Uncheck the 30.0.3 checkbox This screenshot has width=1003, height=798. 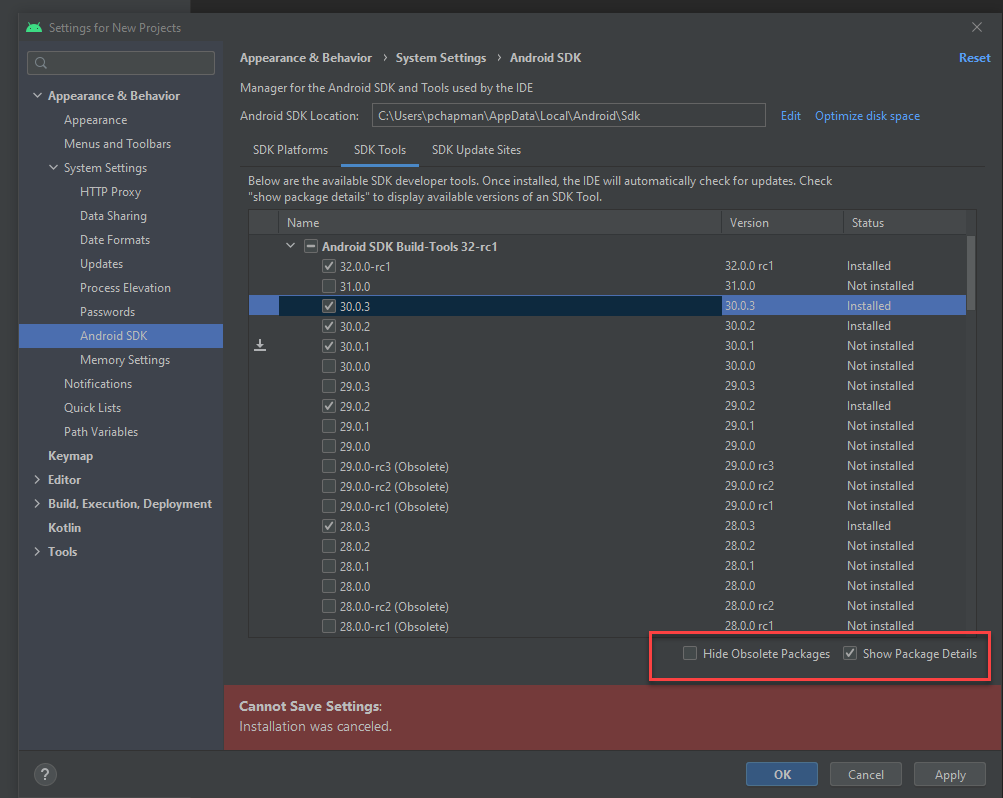point(329,306)
